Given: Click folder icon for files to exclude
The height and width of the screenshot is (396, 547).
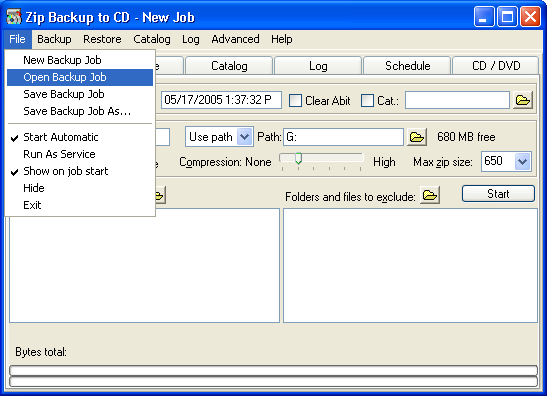Looking at the screenshot, I should 430,195.
